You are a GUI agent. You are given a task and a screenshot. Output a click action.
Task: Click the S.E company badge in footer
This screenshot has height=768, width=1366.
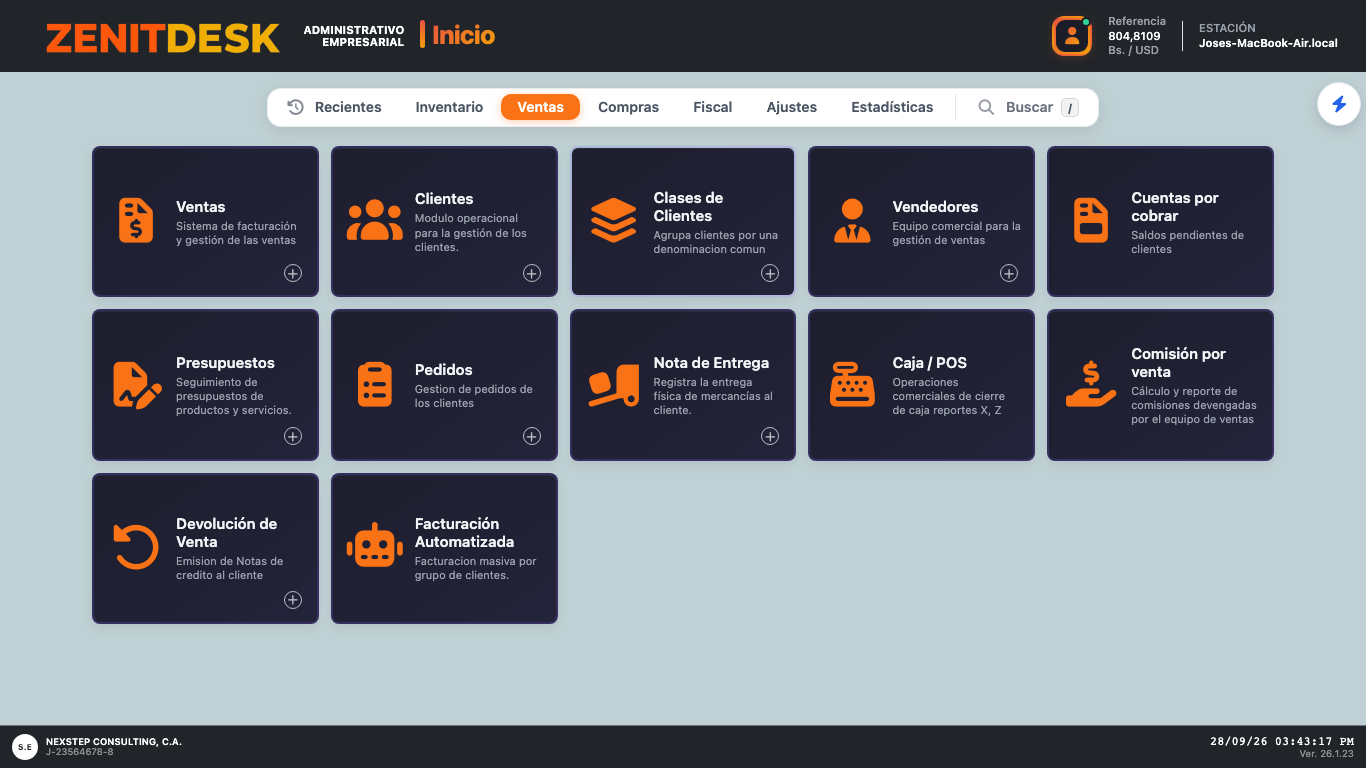tap(24, 746)
